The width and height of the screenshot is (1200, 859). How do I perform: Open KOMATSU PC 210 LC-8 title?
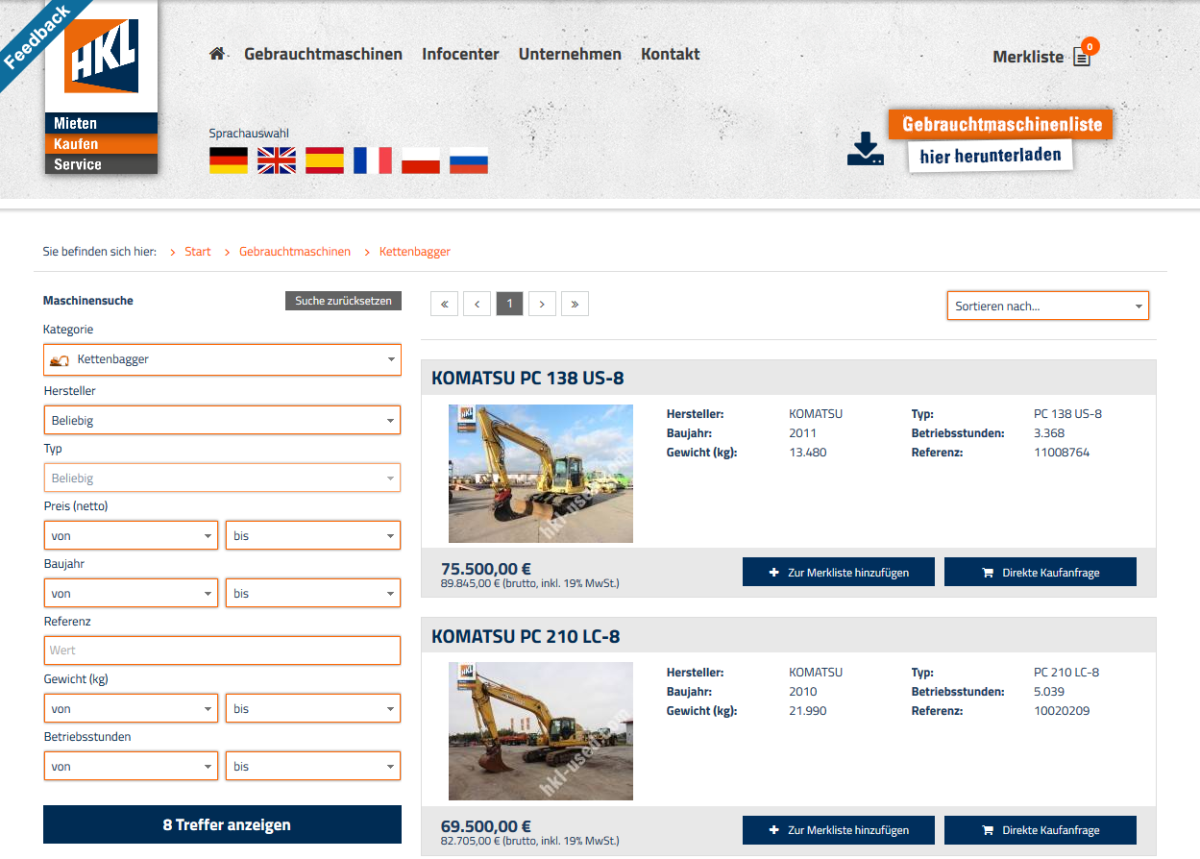click(527, 637)
